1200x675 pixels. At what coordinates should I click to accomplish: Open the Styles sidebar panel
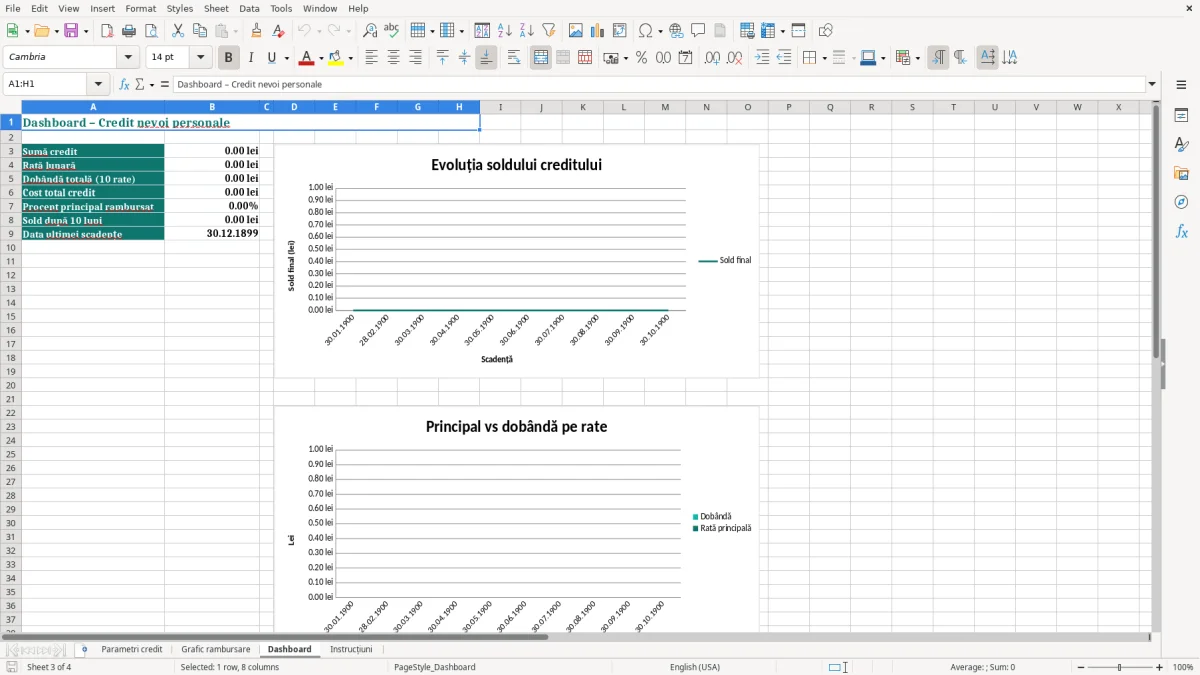(x=1181, y=145)
